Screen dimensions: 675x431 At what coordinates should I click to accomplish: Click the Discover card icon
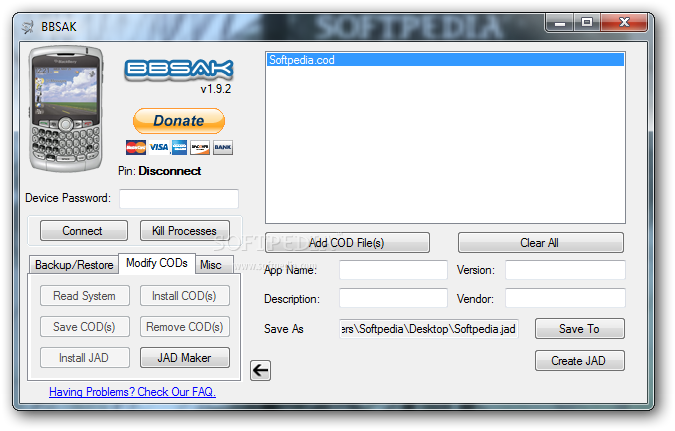(200, 148)
